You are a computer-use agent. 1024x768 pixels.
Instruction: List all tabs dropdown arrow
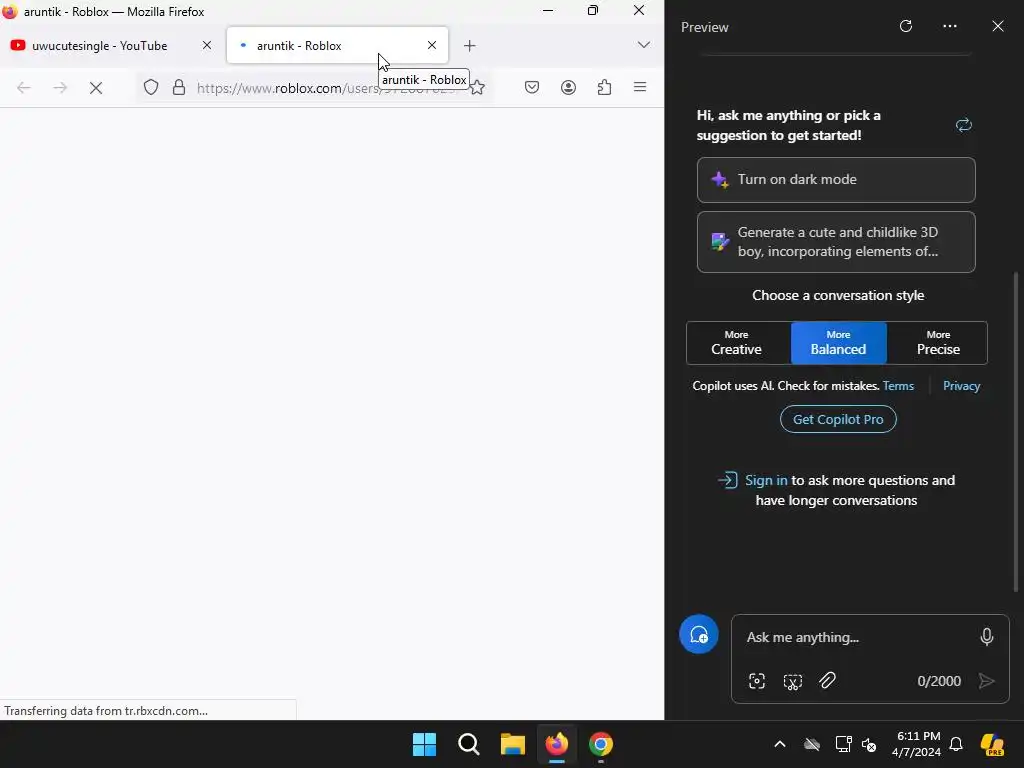(x=644, y=45)
